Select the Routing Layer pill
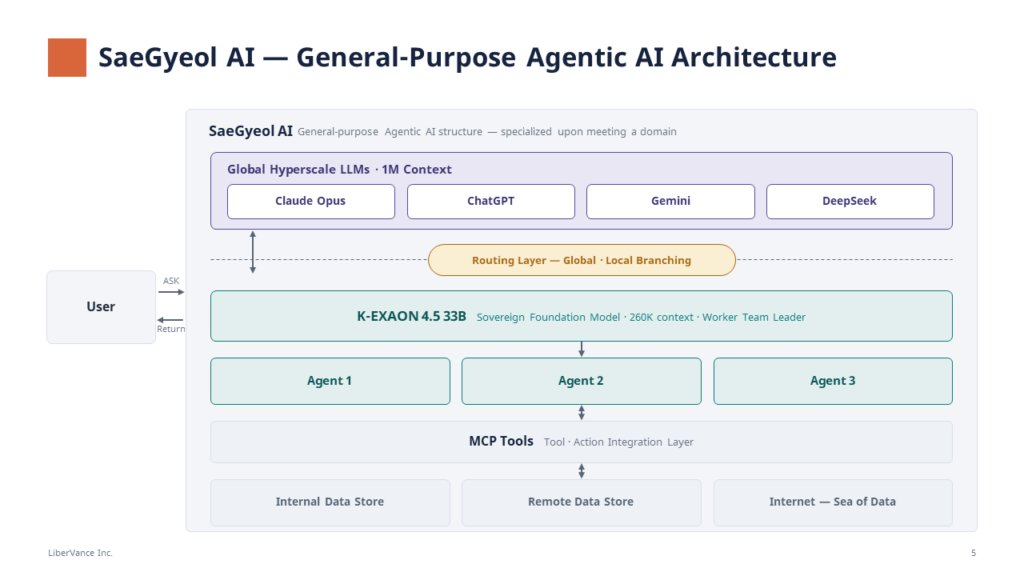The height and width of the screenshot is (576, 1024). click(x=582, y=260)
